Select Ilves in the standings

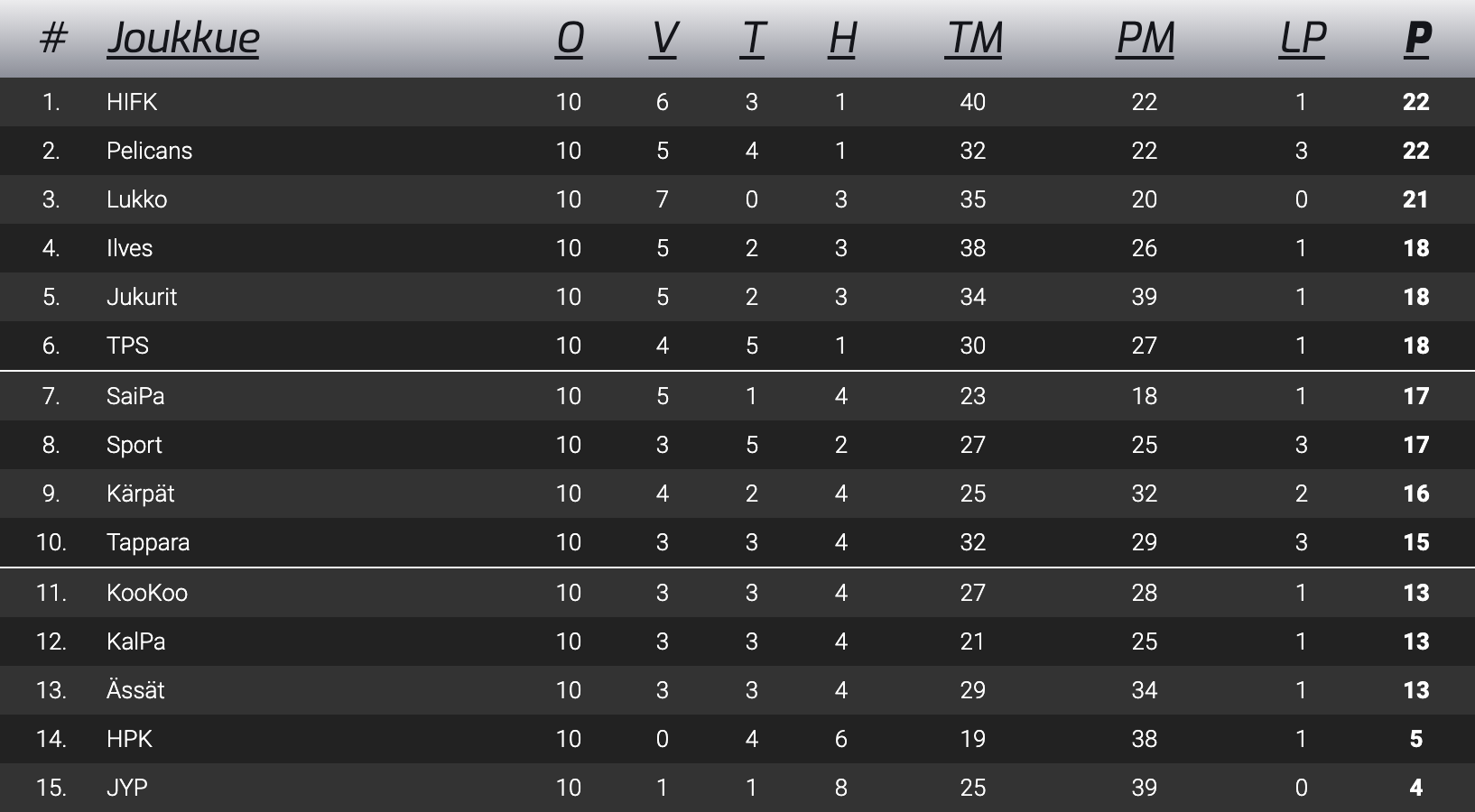pos(129,248)
